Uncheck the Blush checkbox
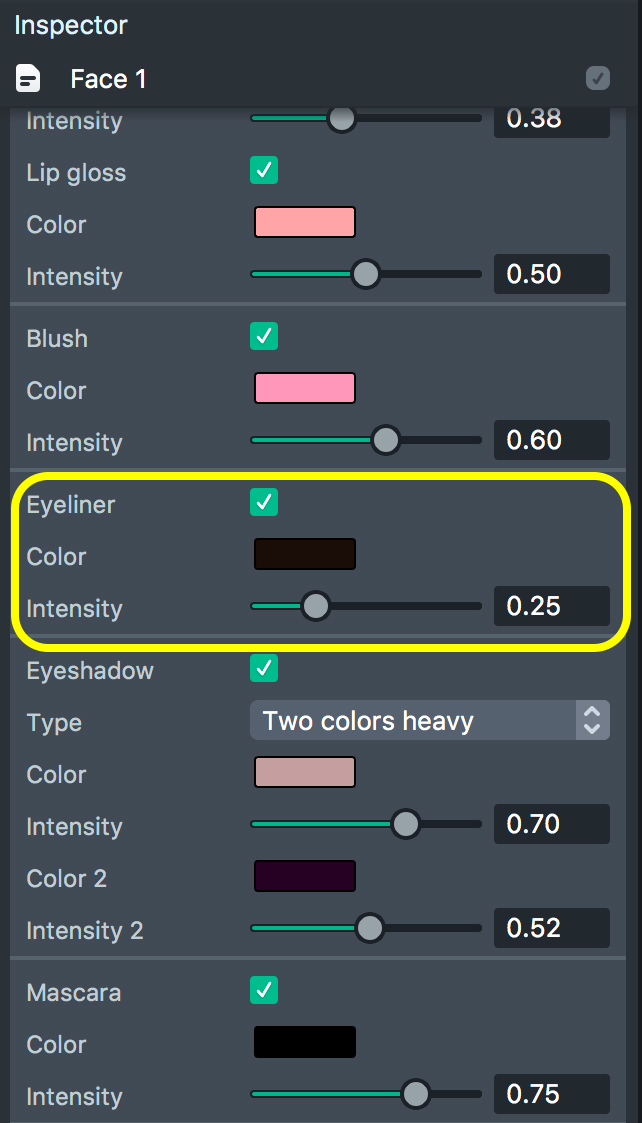642x1123 pixels. point(264,337)
